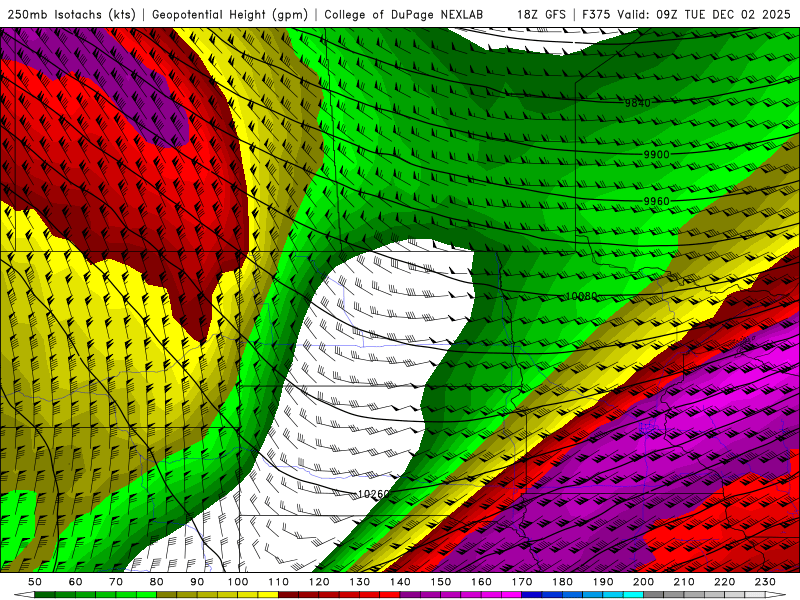Click the olive swatch directly under 80
Screen dimensions: 800x600
pos(167,595)
